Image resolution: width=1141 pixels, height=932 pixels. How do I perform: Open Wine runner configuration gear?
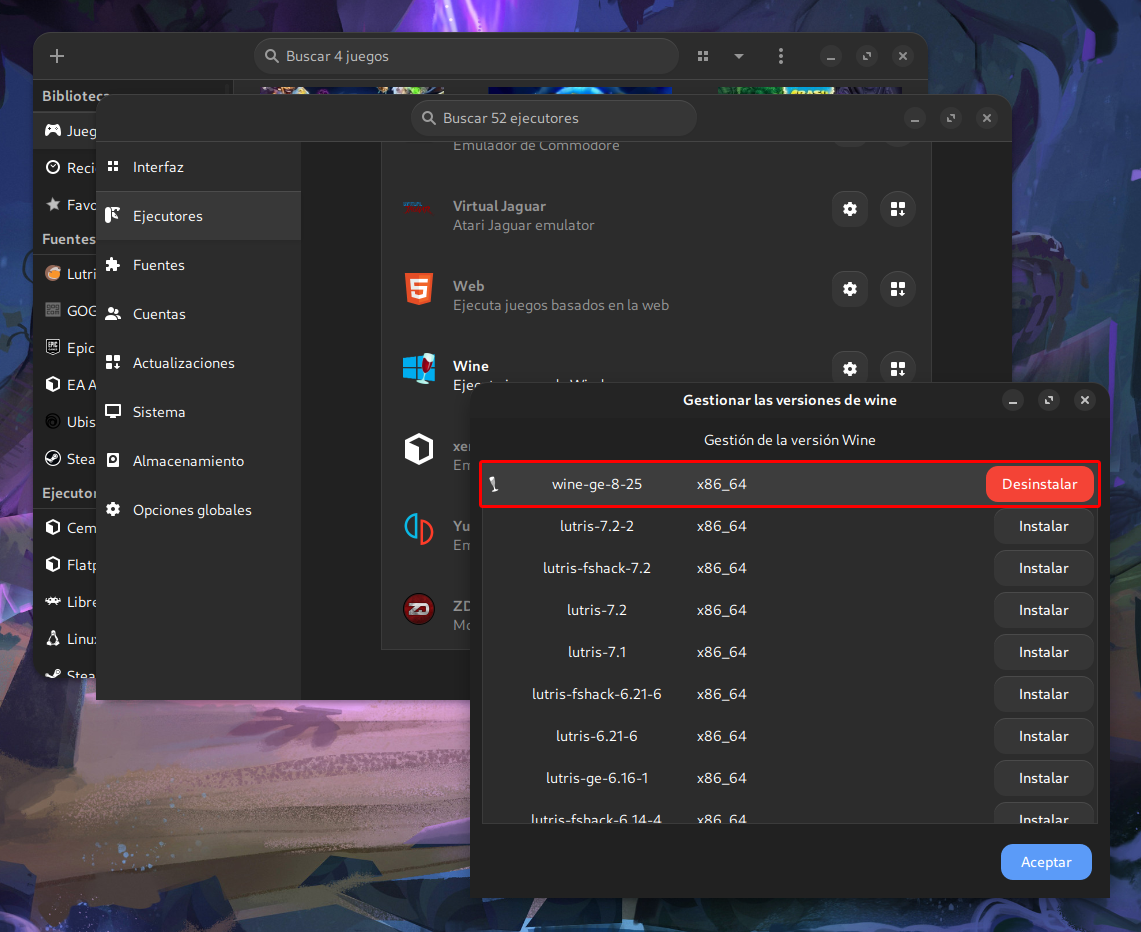click(x=849, y=369)
